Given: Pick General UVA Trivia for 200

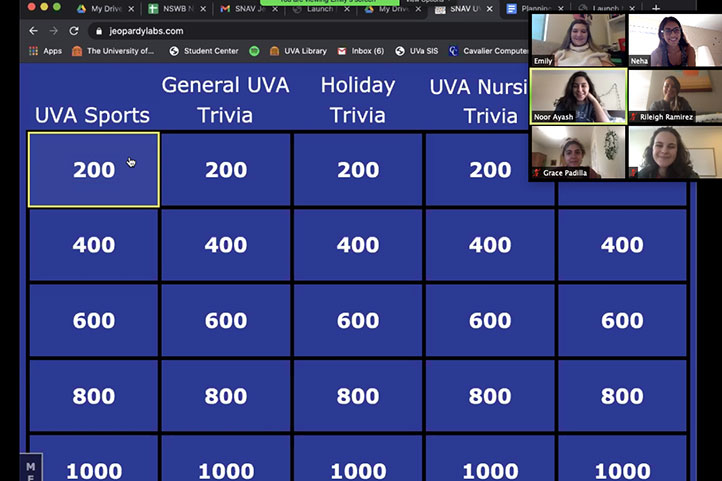Looking at the screenshot, I should 226,170.
